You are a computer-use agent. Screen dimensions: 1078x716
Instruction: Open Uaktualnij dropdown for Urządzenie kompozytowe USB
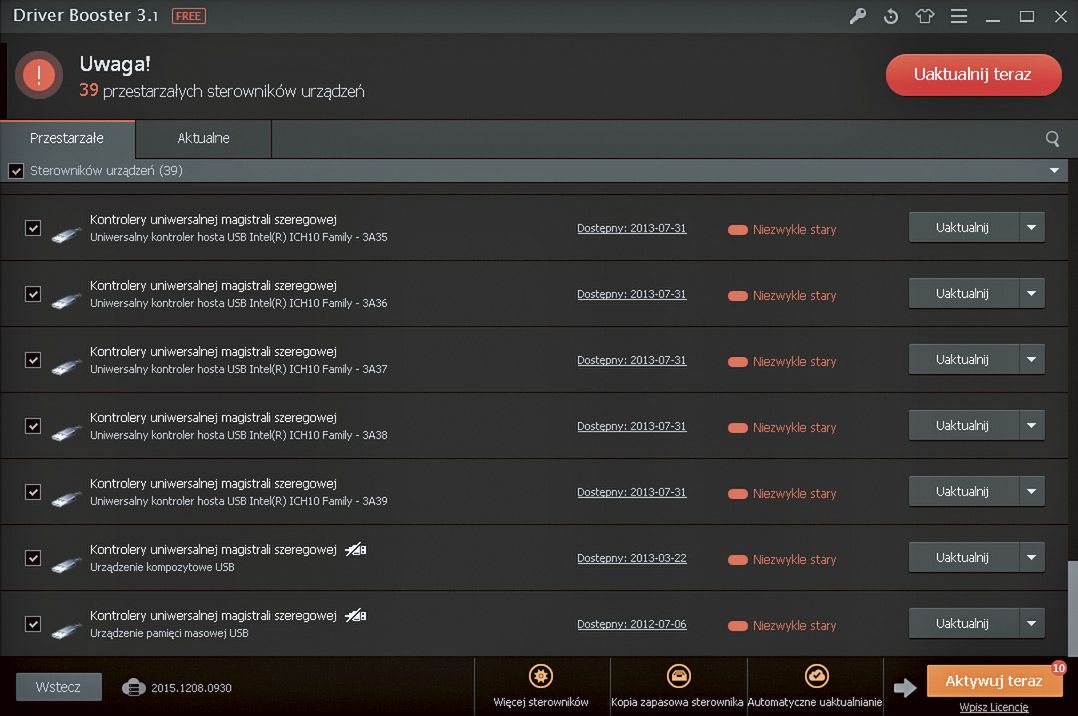(1031, 558)
